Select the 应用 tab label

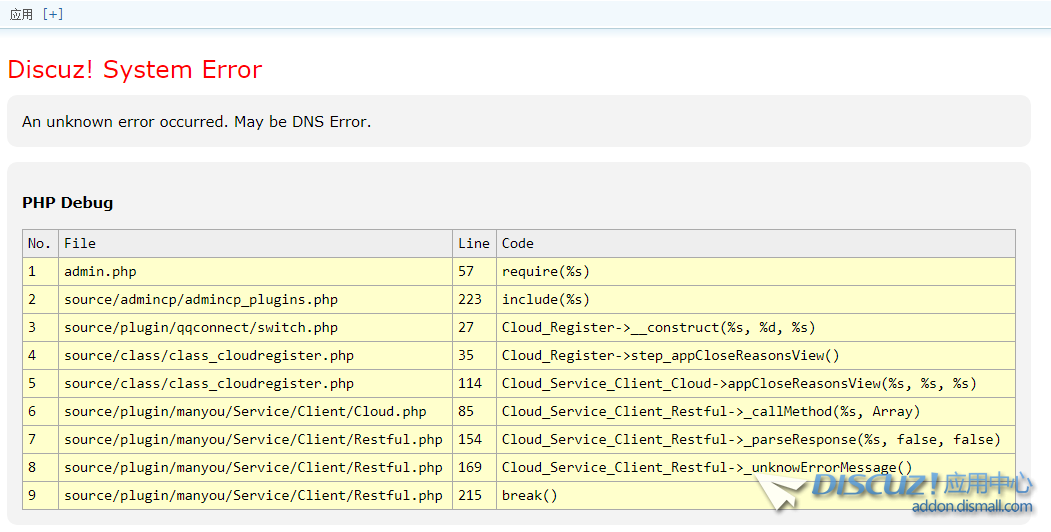click(21, 14)
